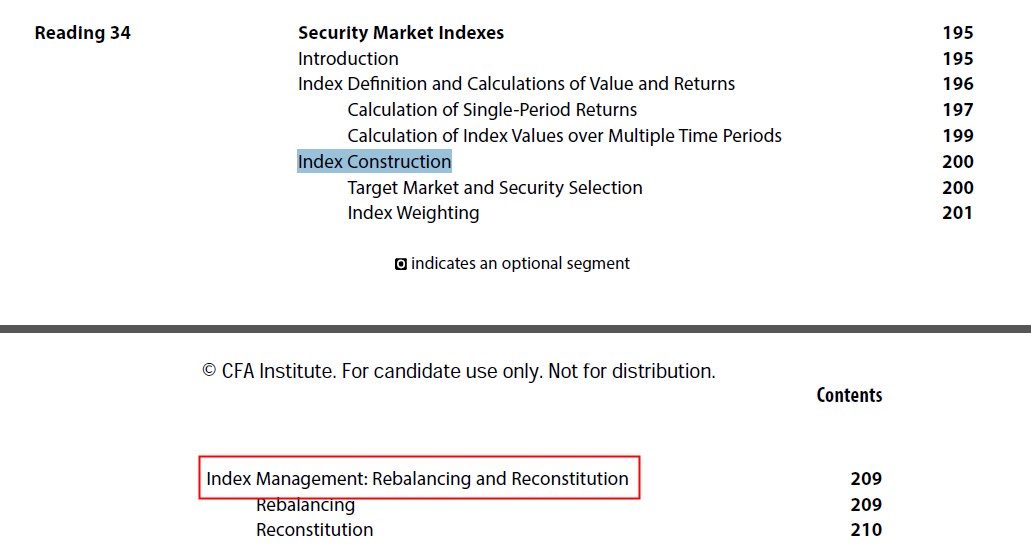Click page number 196

pos(957,84)
